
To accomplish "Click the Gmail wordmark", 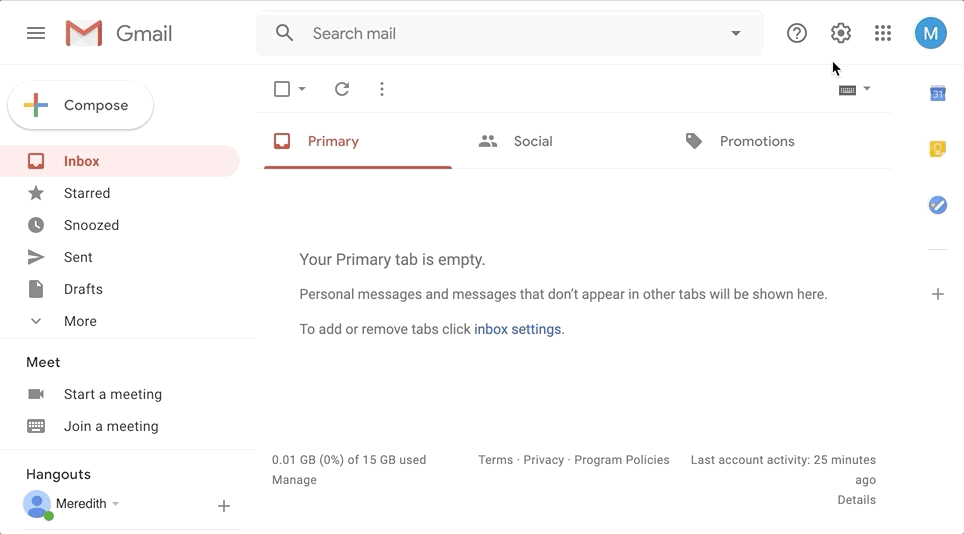I will [144, 34].
